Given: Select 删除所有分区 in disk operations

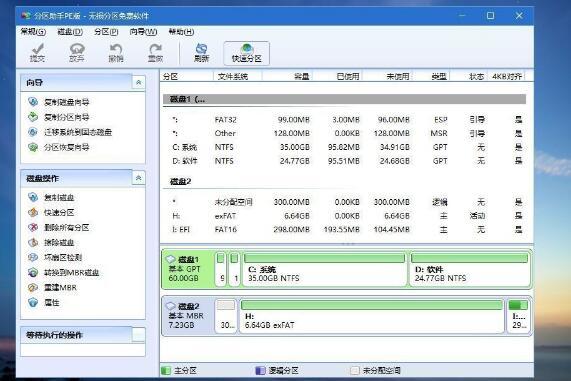Looking at the screenshot, I should [x=66, y=228].
